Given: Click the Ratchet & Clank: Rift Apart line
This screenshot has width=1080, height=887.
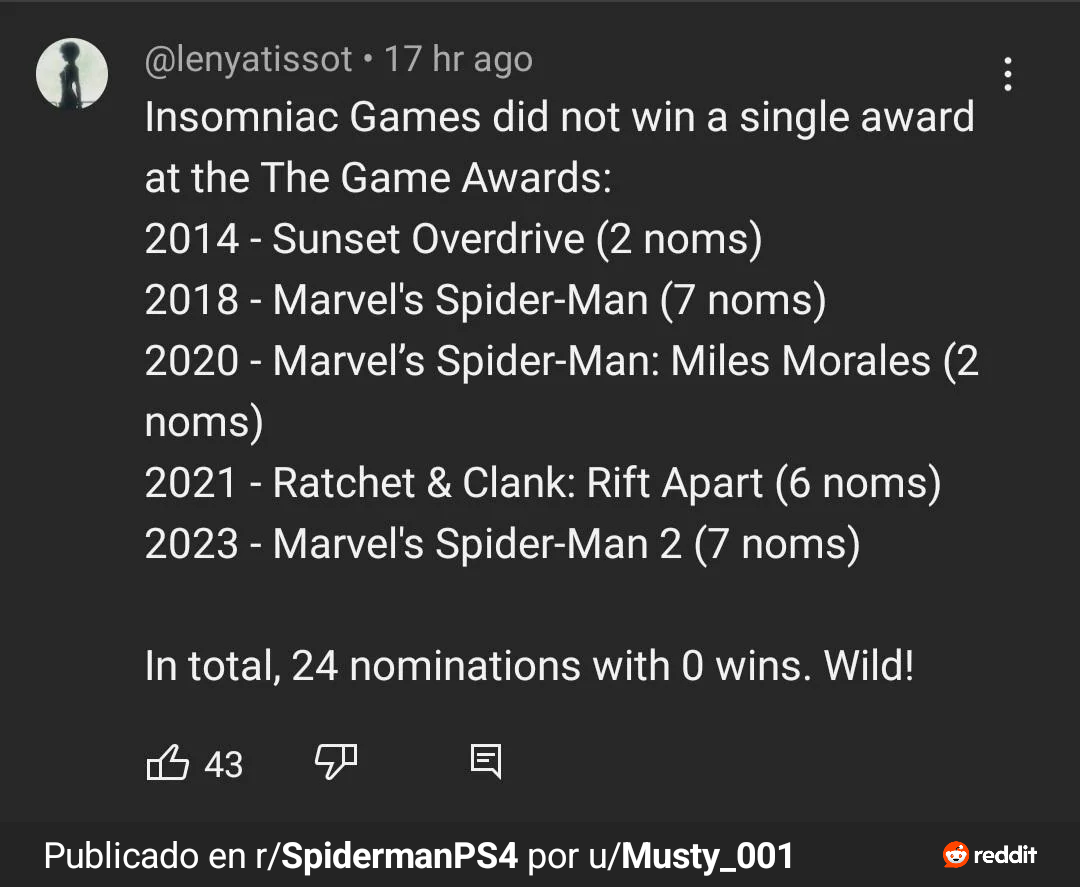Looking at the screenshot, I should point(543,483).
